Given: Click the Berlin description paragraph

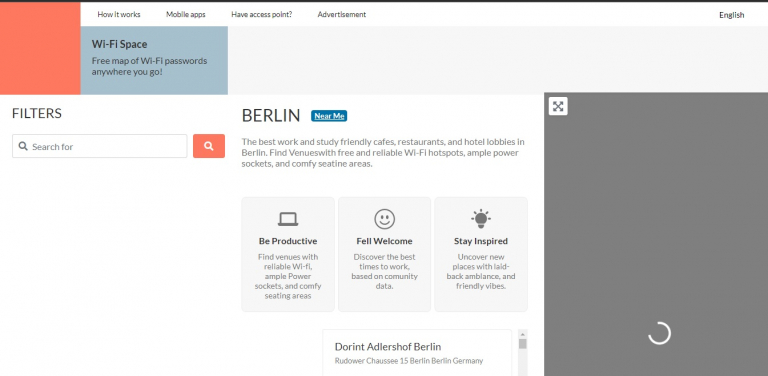Looking at the screenshot, I should 383,153.
